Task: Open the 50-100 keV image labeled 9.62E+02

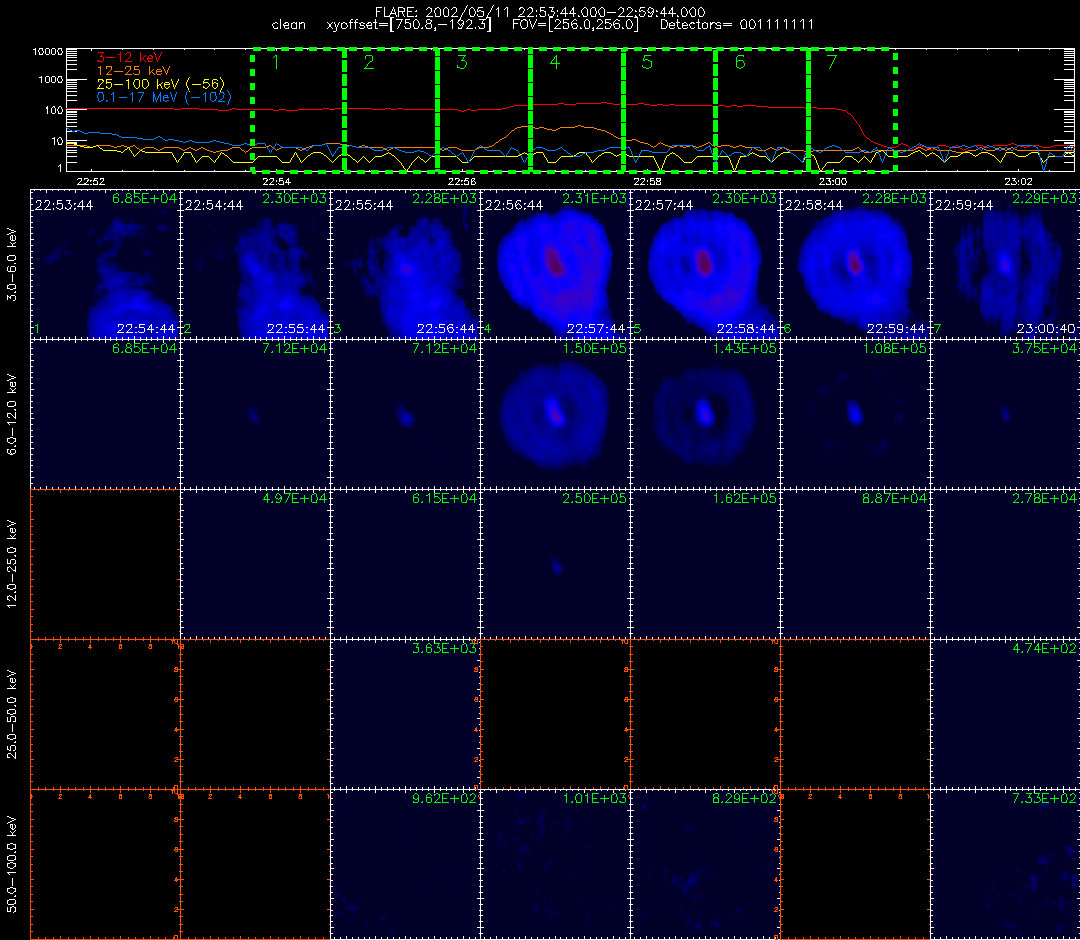Action: click(406, 864)
